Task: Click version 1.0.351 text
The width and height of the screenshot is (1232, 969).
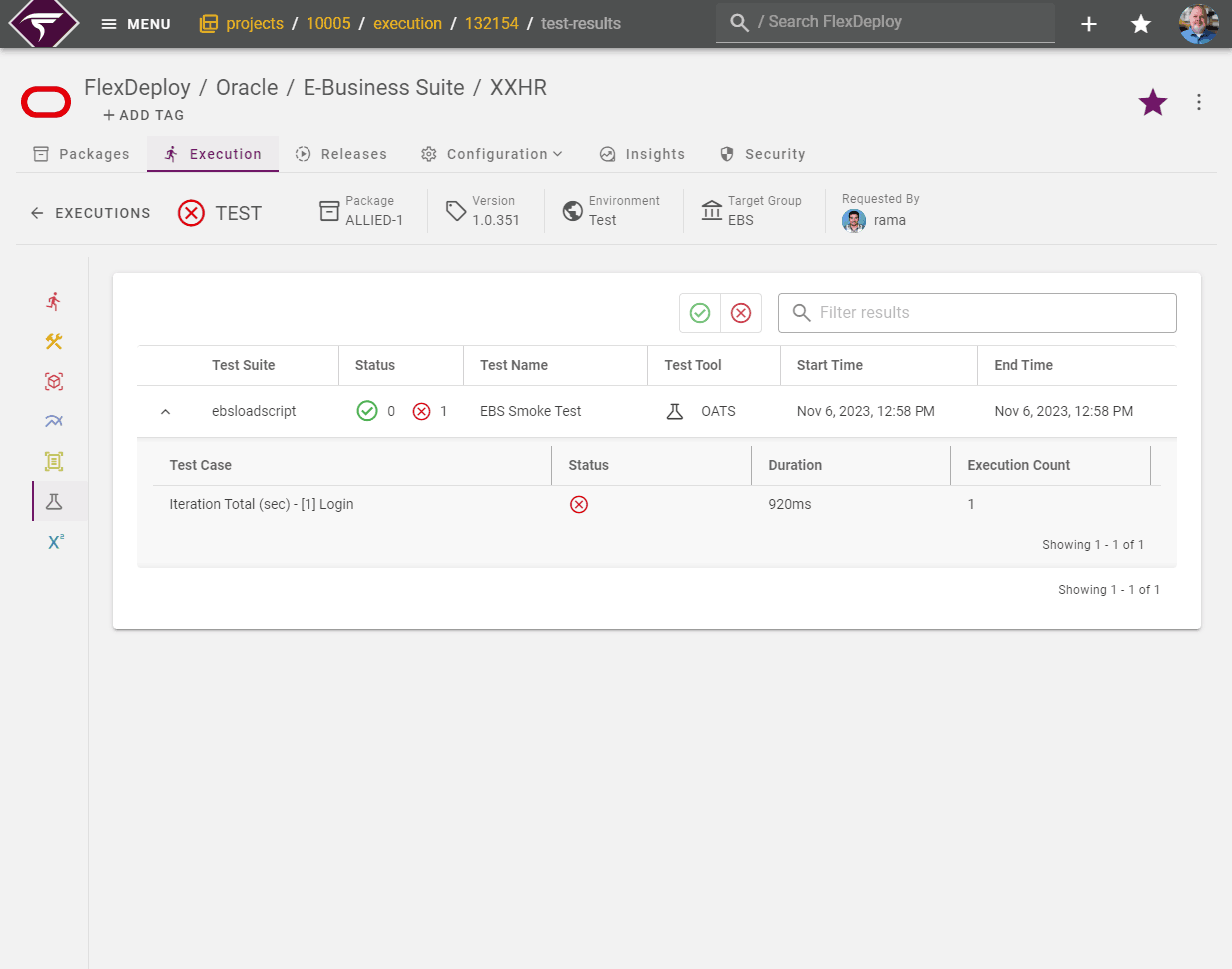Action: 496,220
